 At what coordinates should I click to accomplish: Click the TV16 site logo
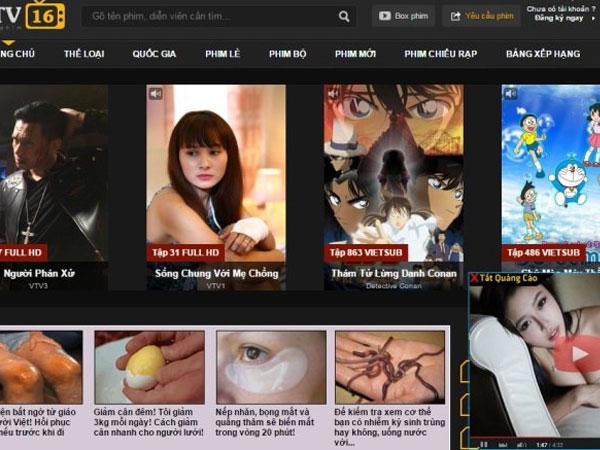click(32, 15)
